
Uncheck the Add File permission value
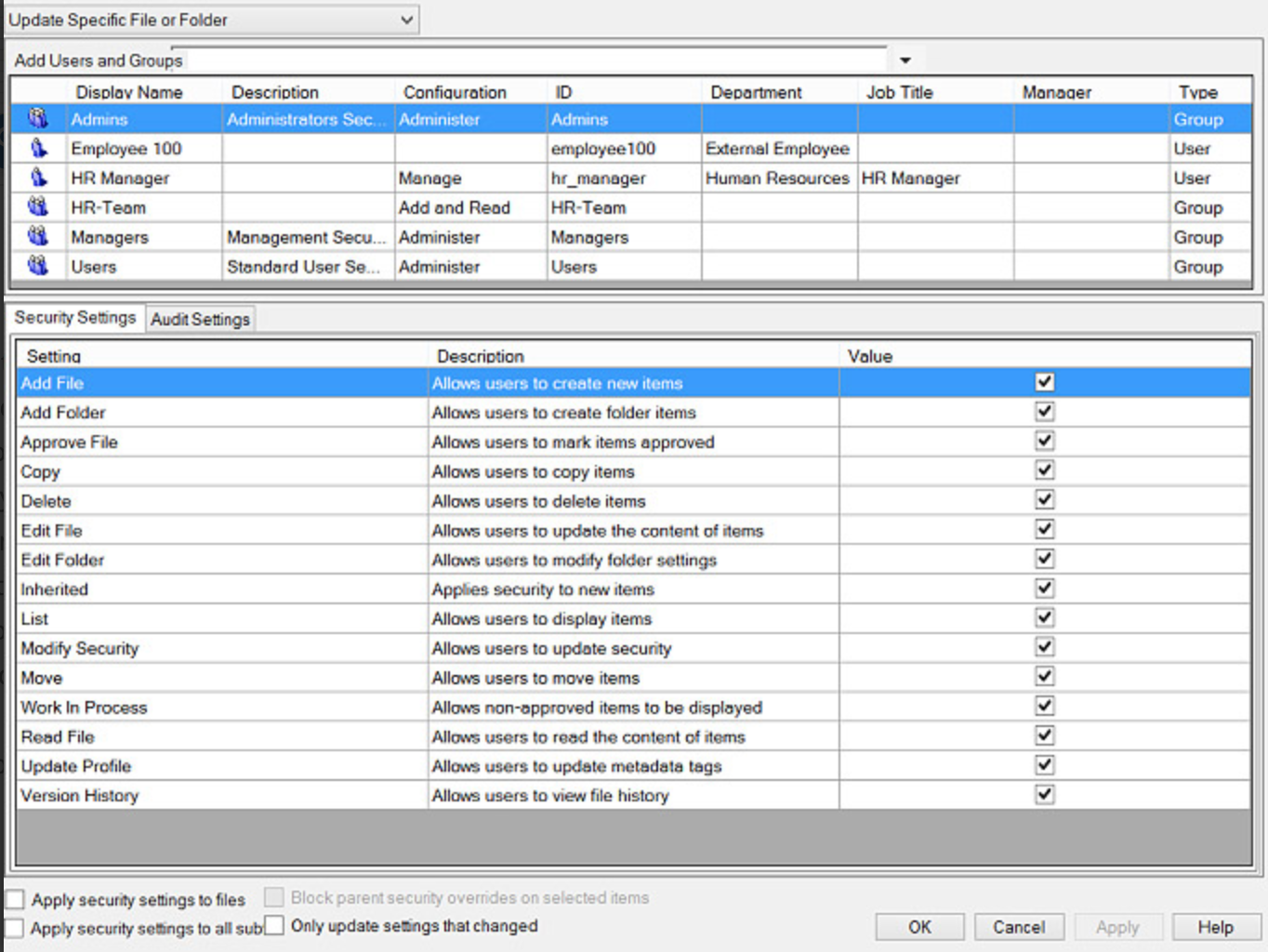1044,381
